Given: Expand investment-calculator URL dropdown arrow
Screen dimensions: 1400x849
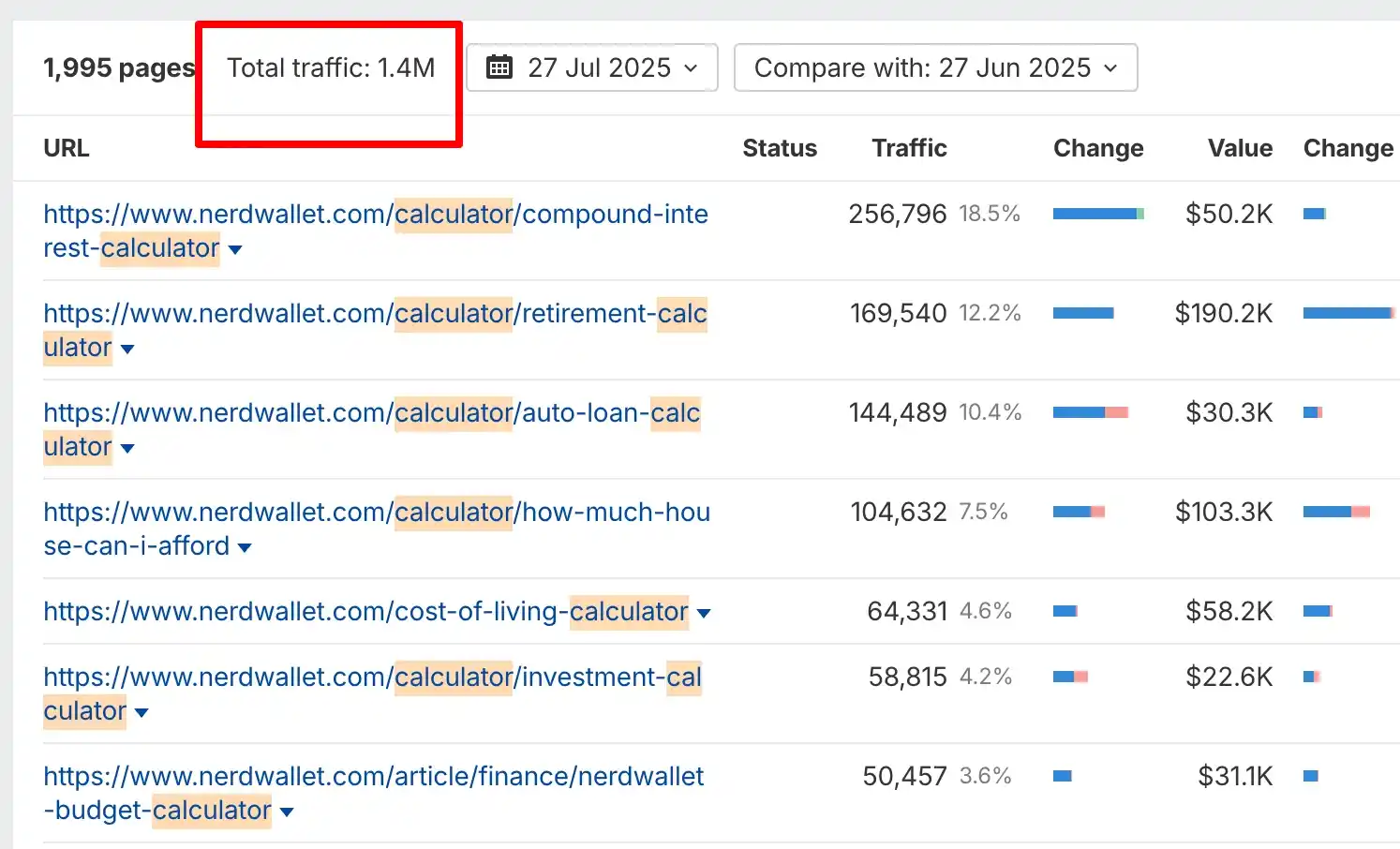Looking at the screenshot, I should (141, 712).
